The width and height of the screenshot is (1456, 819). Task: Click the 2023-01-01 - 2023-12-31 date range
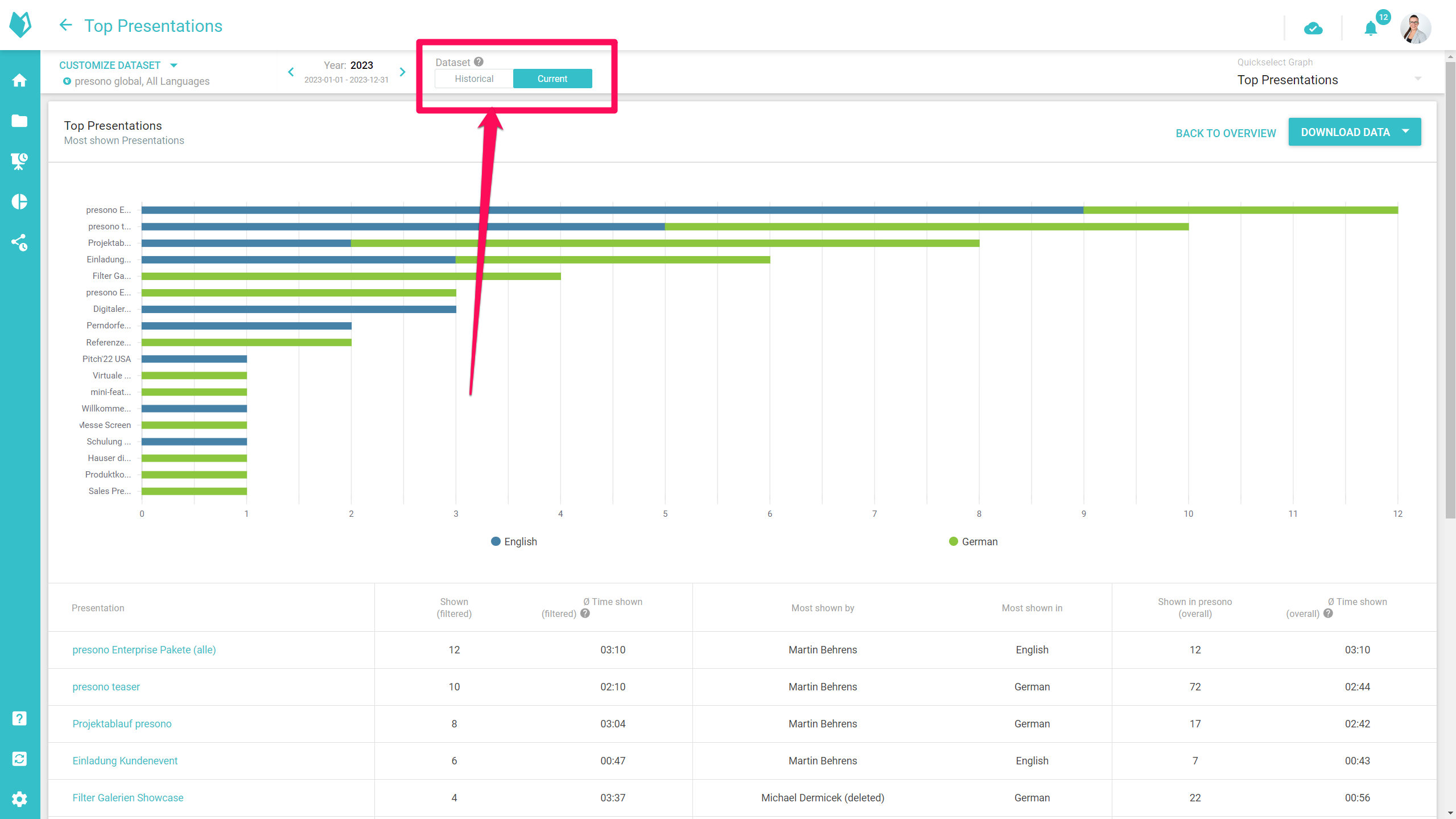[x=347, y=80]
